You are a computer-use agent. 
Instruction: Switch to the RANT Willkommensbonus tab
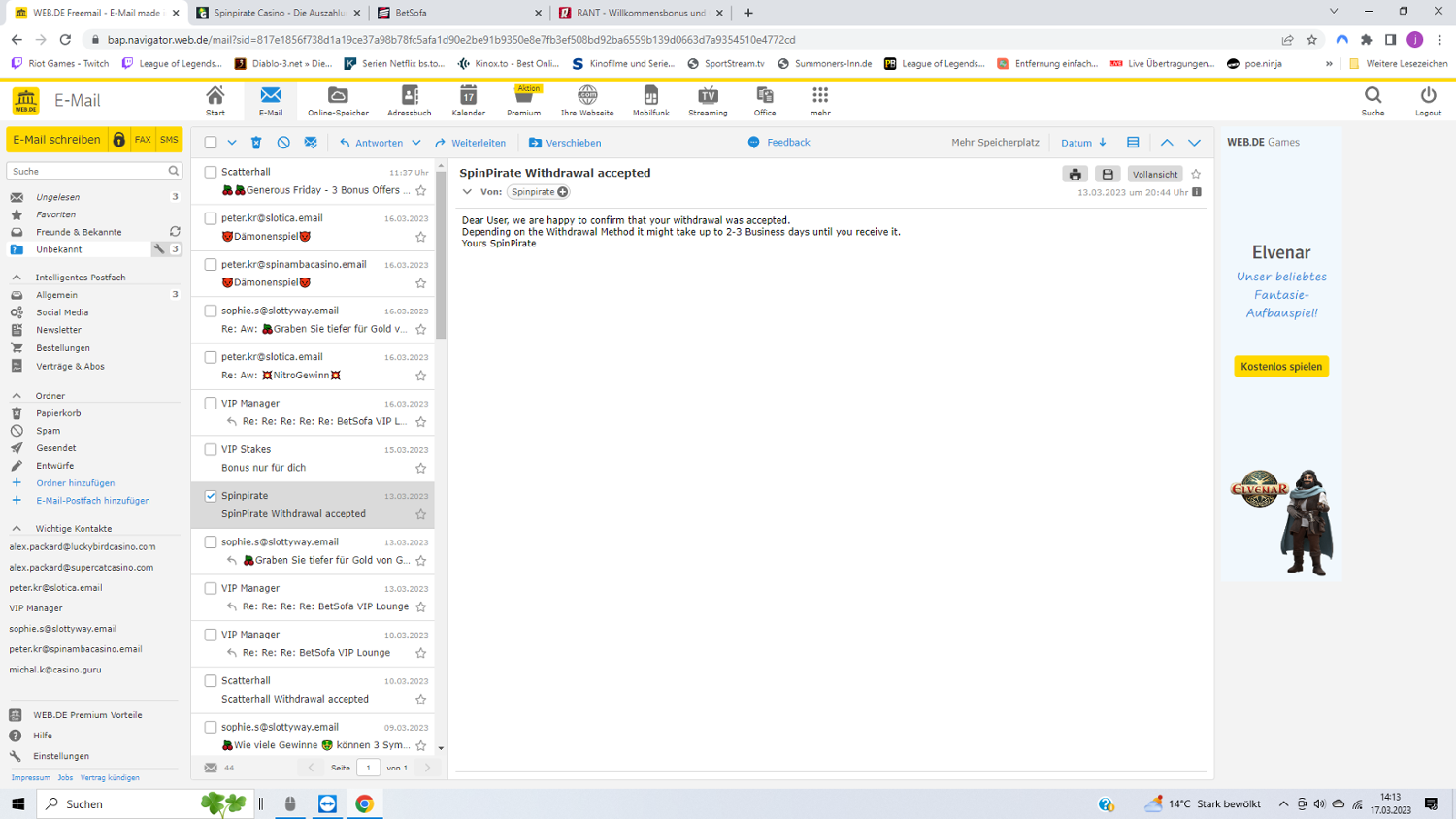pos(629,14)
